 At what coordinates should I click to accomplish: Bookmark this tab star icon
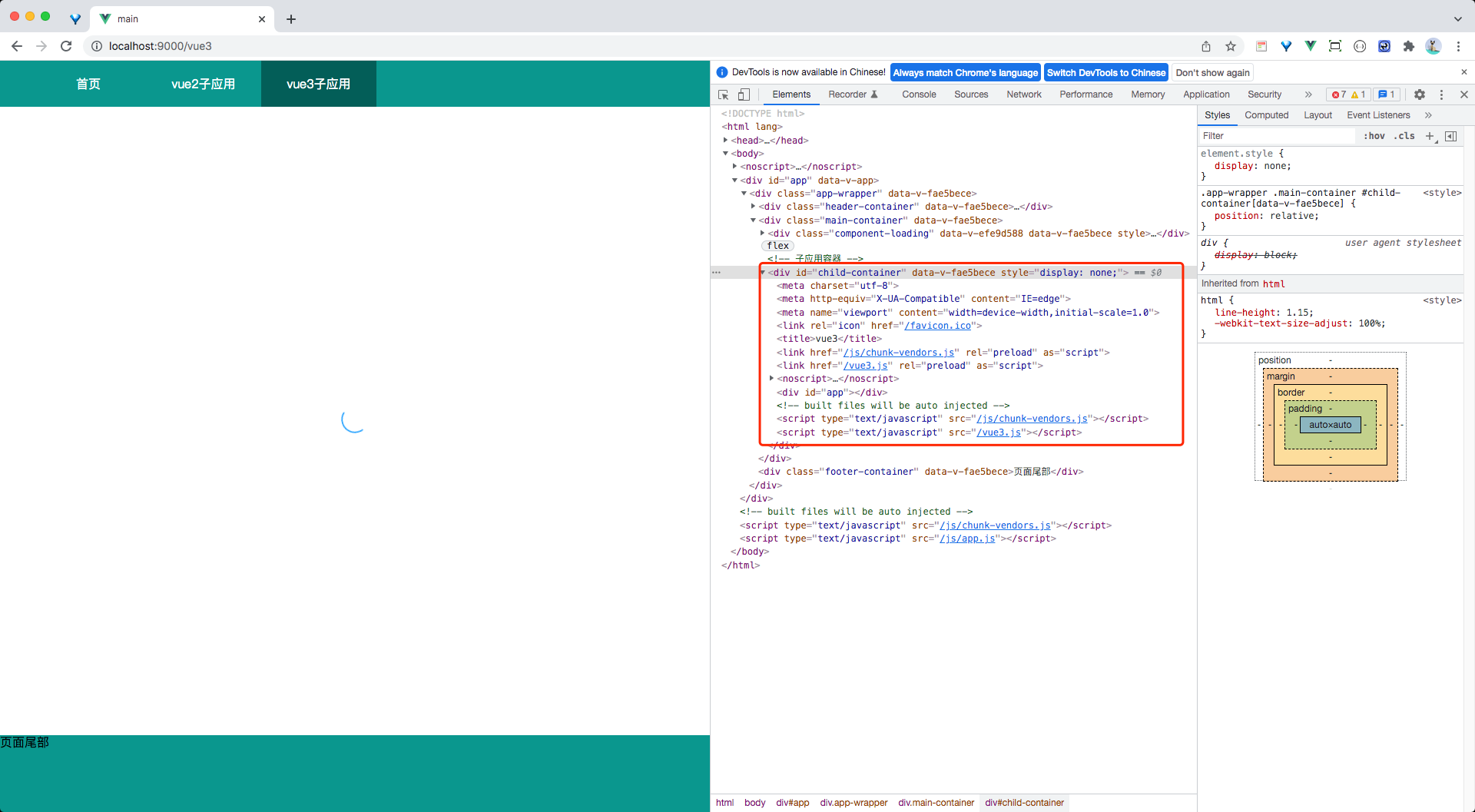(1231, 46)
